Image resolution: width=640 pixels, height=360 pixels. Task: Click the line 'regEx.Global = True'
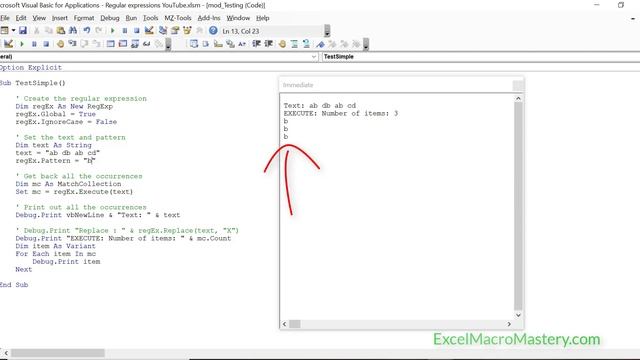pyautogui.click(x=56, y=114)
